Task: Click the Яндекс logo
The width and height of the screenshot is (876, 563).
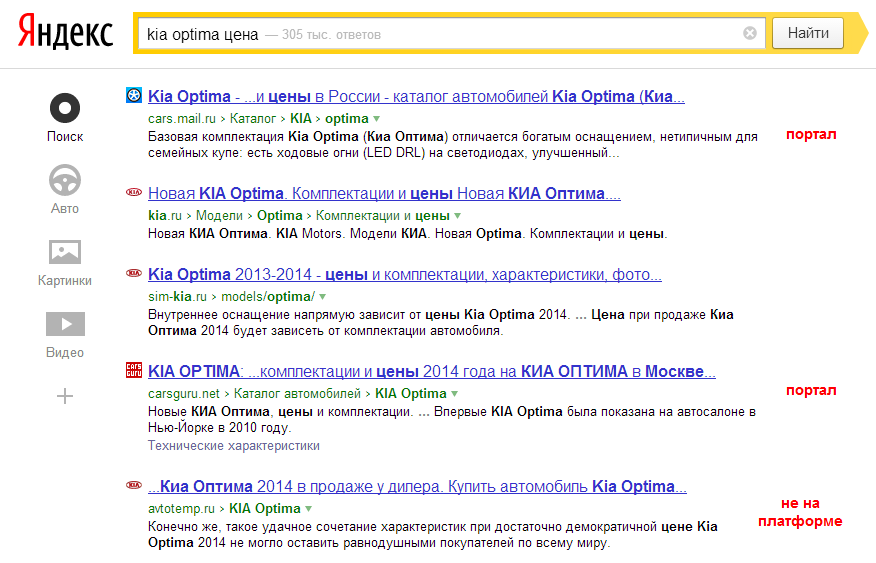Action: pos(65,32)
